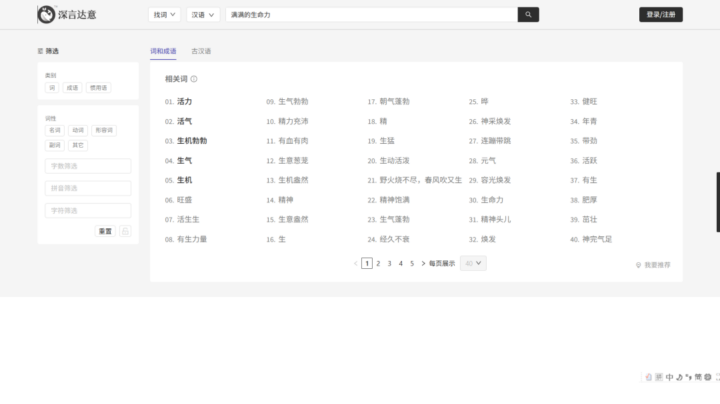Open the result 野火烧不尽，春风吹又生

[x=421, y=180]
